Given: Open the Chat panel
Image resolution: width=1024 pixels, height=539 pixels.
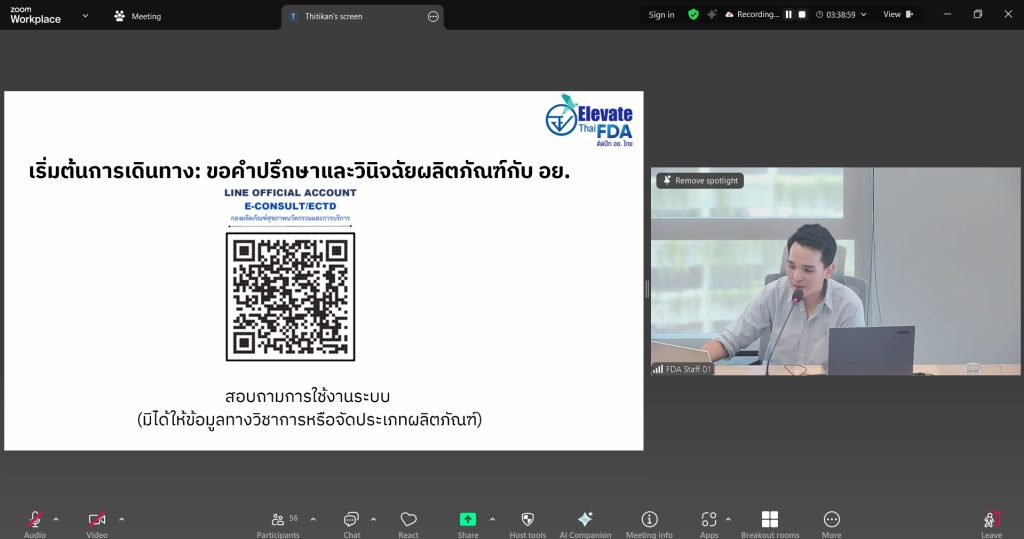Looking at the screenshot, I should (351, 523).
